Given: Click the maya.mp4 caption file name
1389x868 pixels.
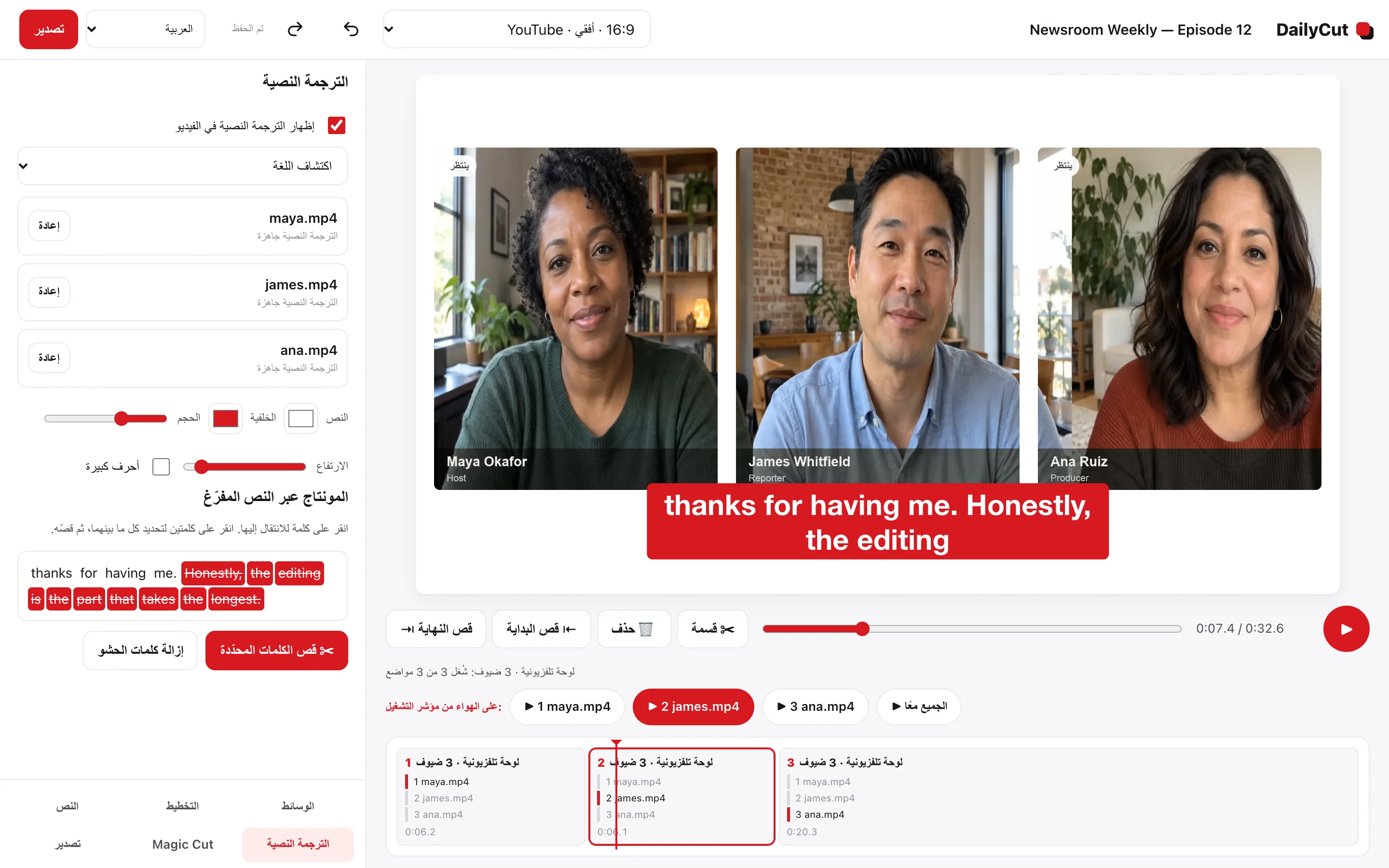Looking at the screenshot, I should coord(303,218).
